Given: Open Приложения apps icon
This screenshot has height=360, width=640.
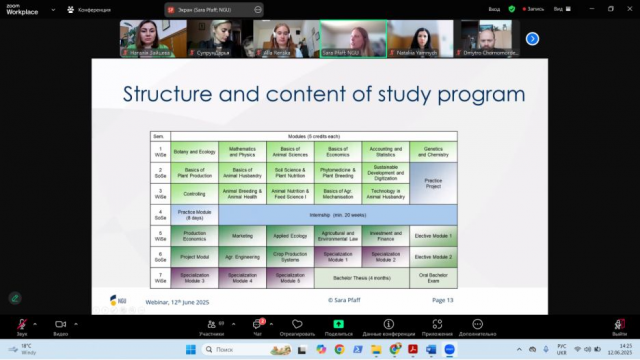Looking at the screenshot, I should [437, 327].
